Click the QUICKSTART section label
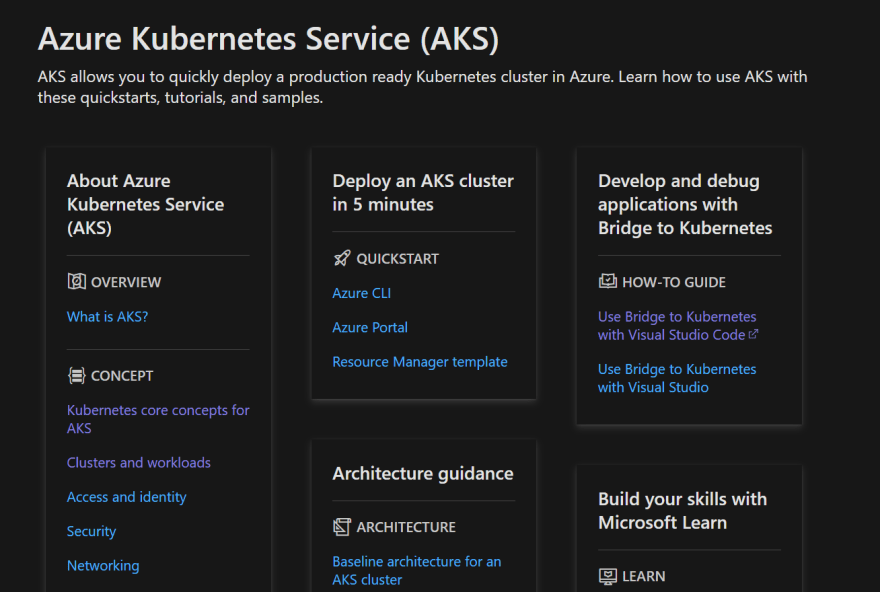 coord(397,259)
